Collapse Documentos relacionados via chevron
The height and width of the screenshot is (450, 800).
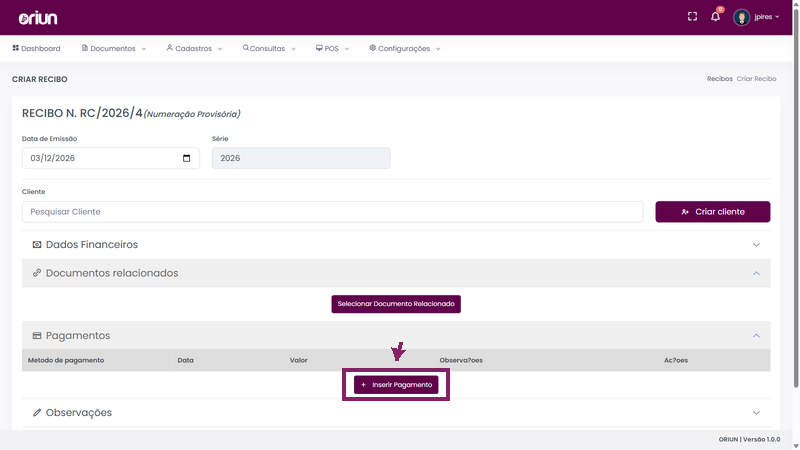[756, 273]
